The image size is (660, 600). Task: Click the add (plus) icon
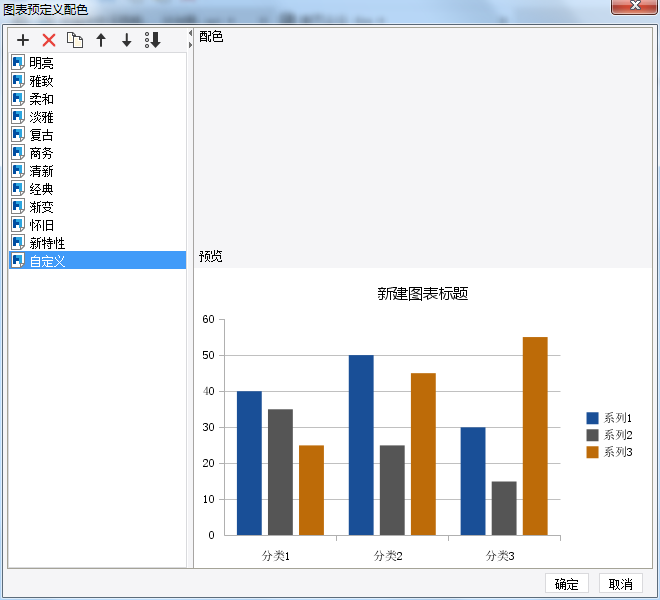point(23,40)
